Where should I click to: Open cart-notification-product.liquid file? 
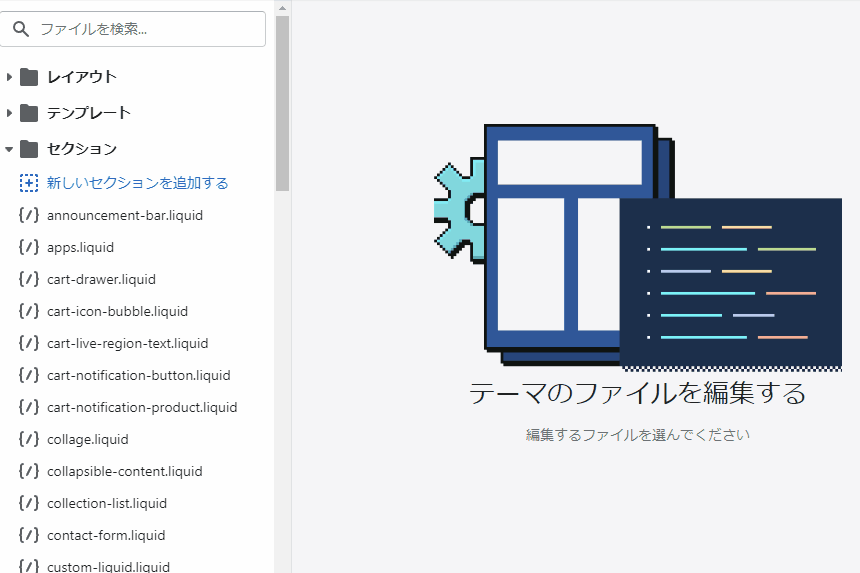142,407
